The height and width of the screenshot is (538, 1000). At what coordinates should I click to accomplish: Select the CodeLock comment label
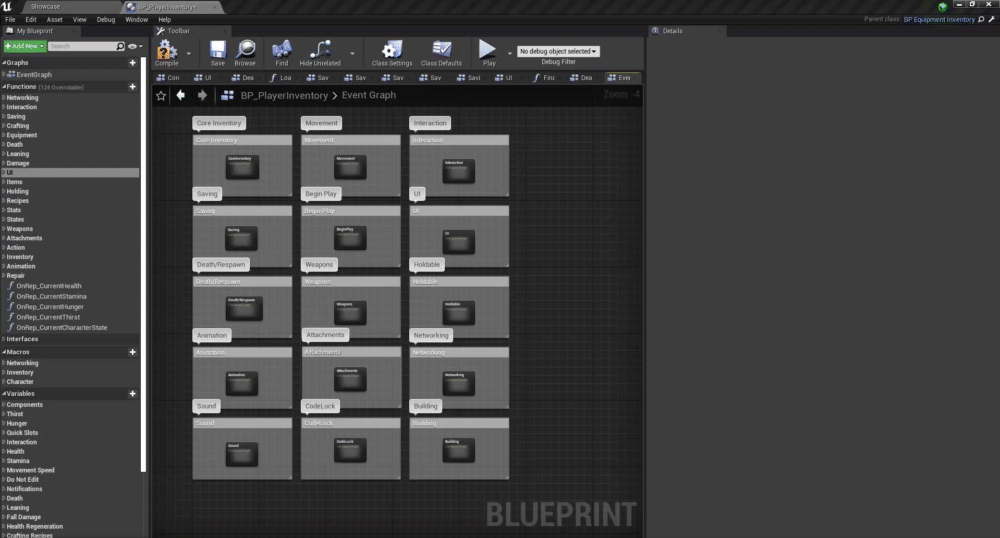(x=320, y=406)
